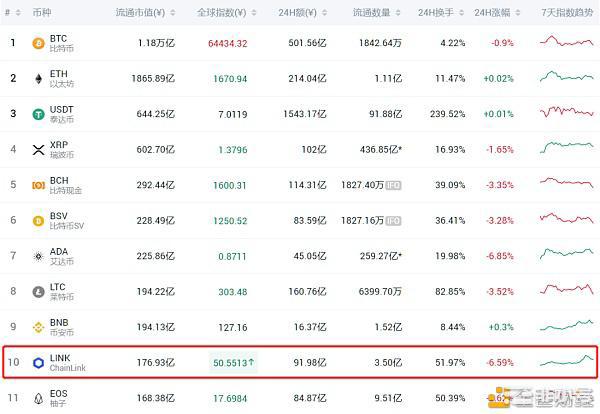Click the ADA Cardano logo icon
The width and height of the screenshot is (600, 414).
(38, 256)
